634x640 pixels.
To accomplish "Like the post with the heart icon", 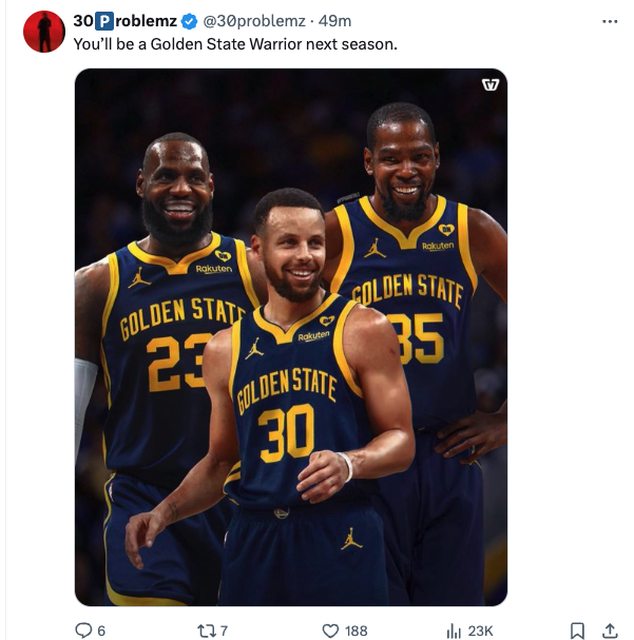I will pyautogui.click(x=330, y=630).
